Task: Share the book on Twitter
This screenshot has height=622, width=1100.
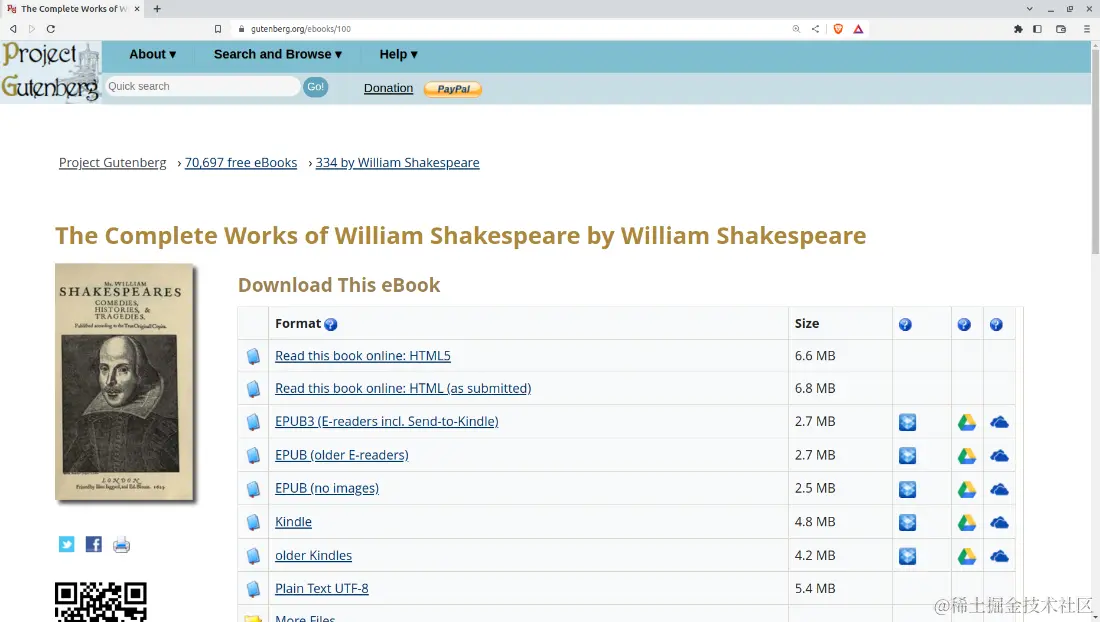Action: click(x=67, y=544)
